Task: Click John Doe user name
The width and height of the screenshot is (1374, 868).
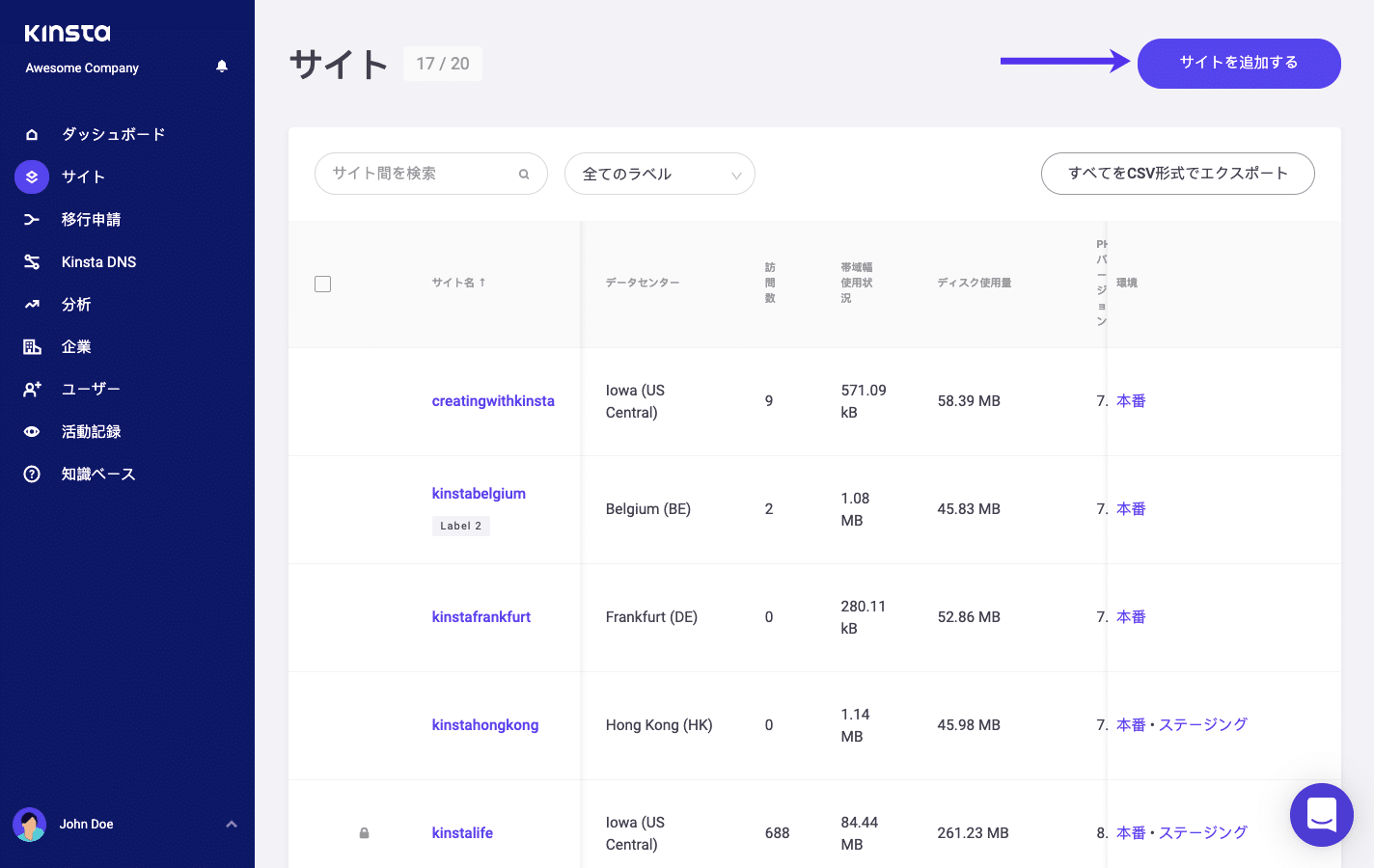Action: pos(86,825)
